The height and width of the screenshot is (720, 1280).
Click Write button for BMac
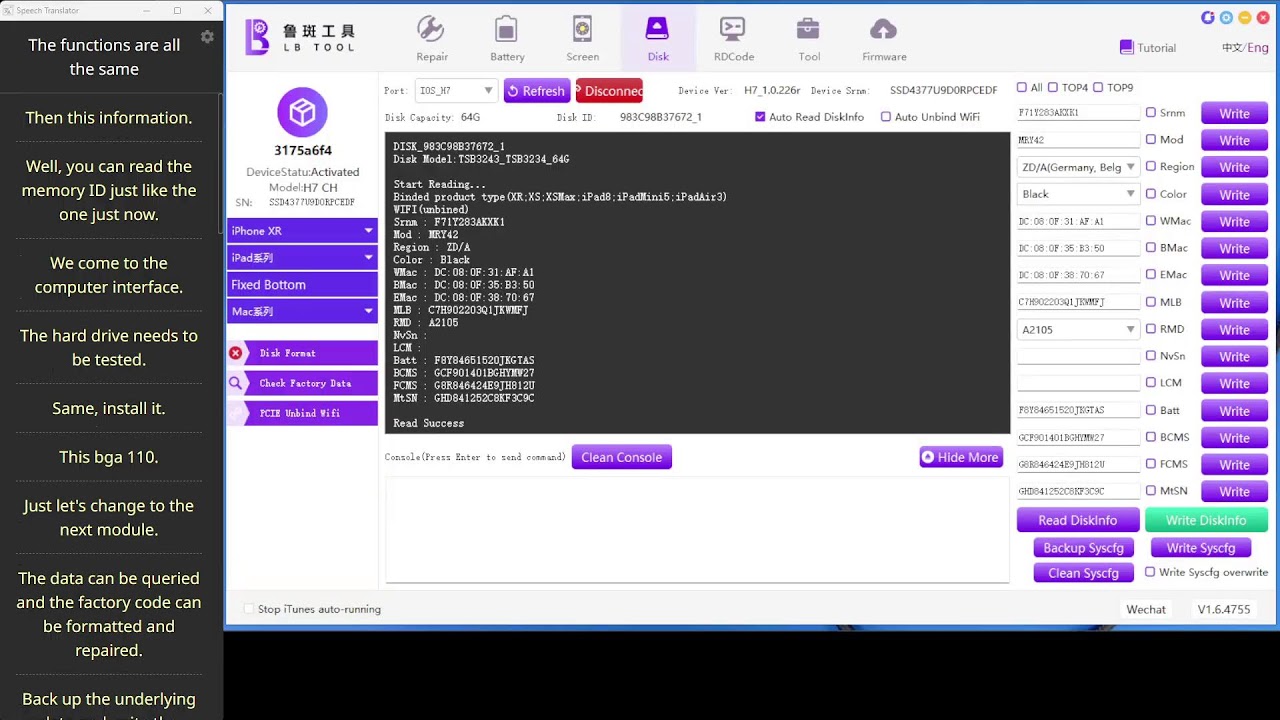point(1234,248)
